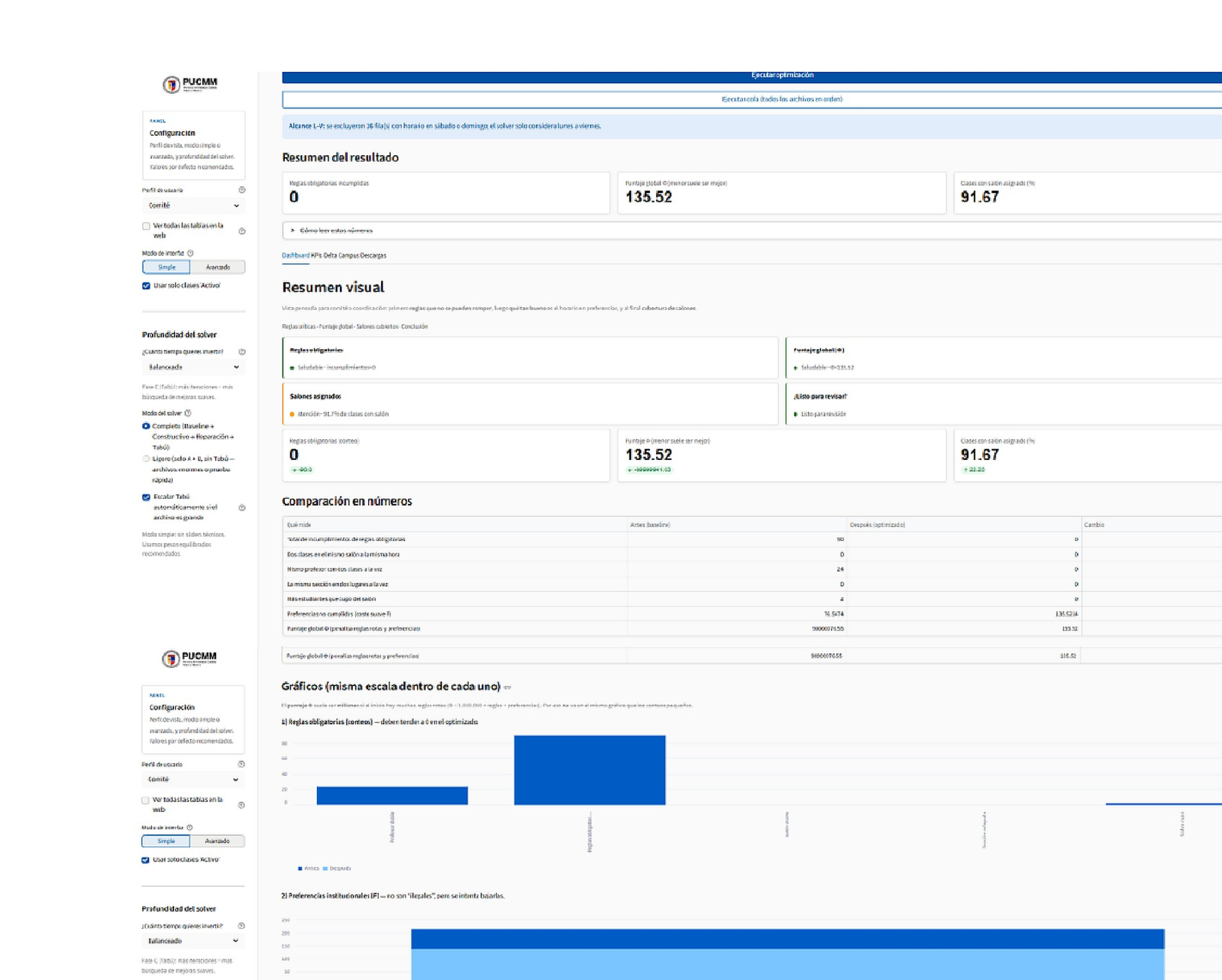Viewport: 1222px width, 980px height.
Task: Jump to 'Reglas críticas' anchor link
Action: click(x=299, y=326)
